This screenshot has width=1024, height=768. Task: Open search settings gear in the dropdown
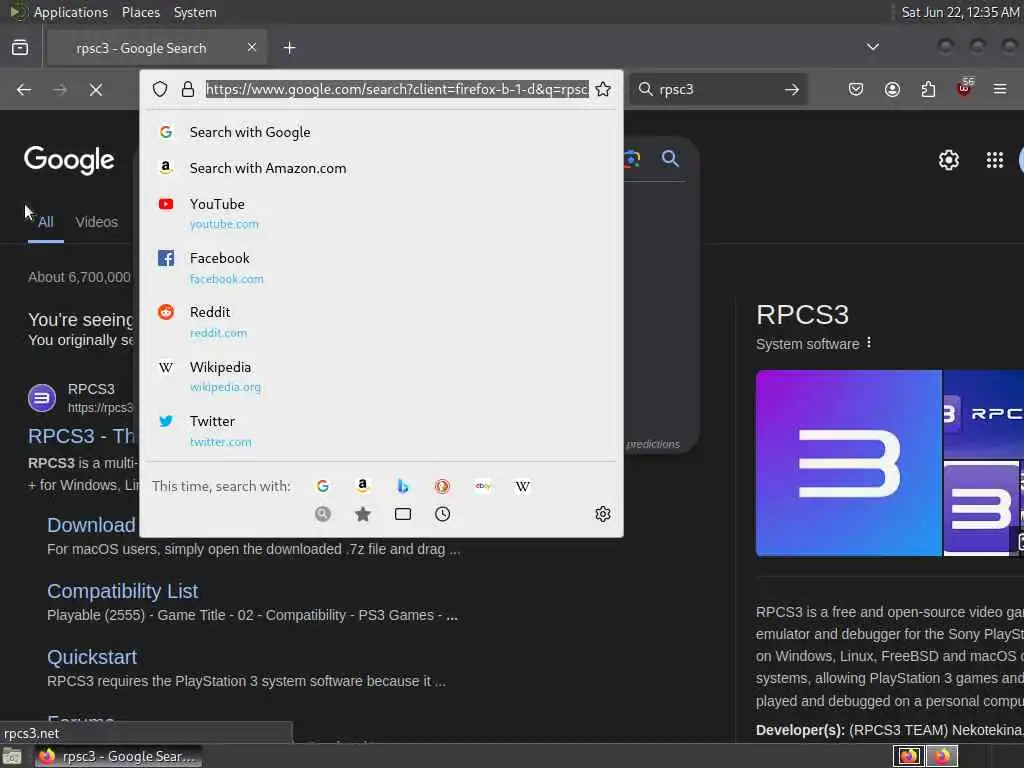[x=603, y=514]
